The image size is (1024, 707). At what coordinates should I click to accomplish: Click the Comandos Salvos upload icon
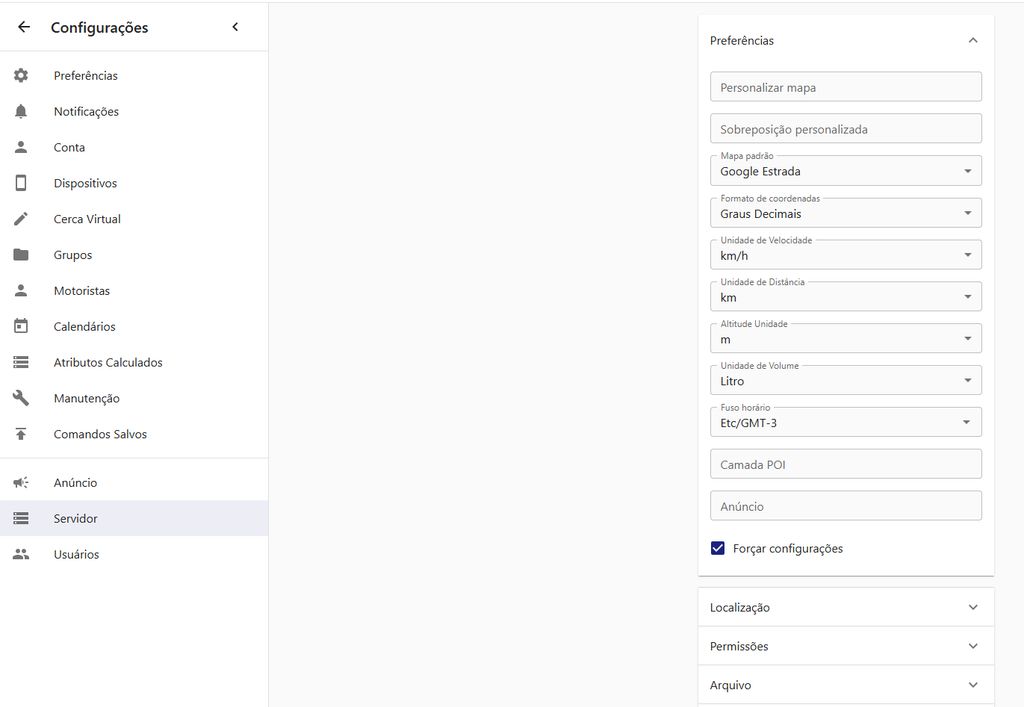(21, 434)
